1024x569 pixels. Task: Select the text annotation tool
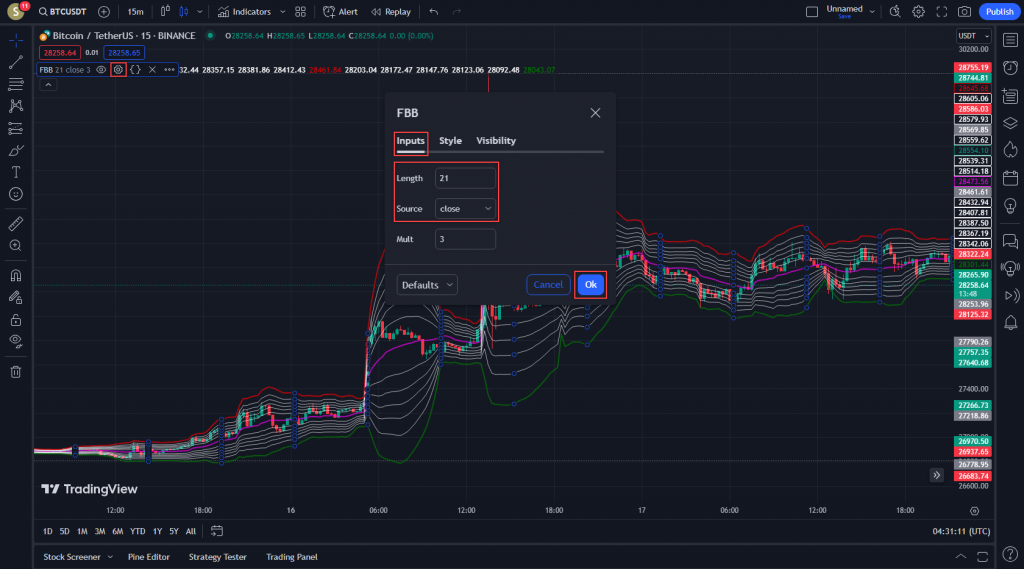point(16,172)
